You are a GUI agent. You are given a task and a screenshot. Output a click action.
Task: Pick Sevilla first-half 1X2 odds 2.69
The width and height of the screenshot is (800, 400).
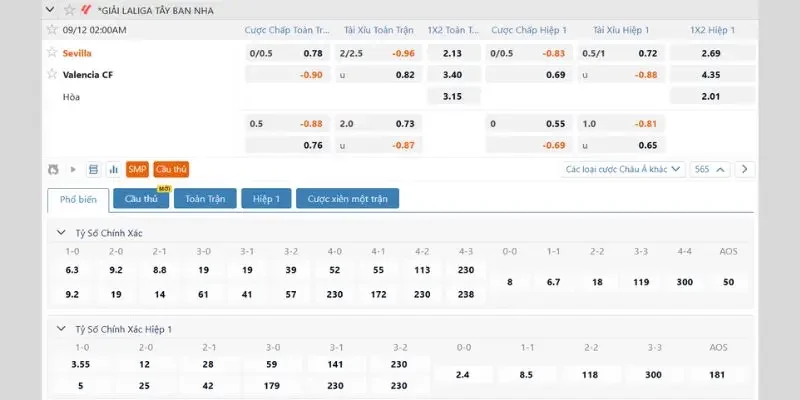pos(712,53)
